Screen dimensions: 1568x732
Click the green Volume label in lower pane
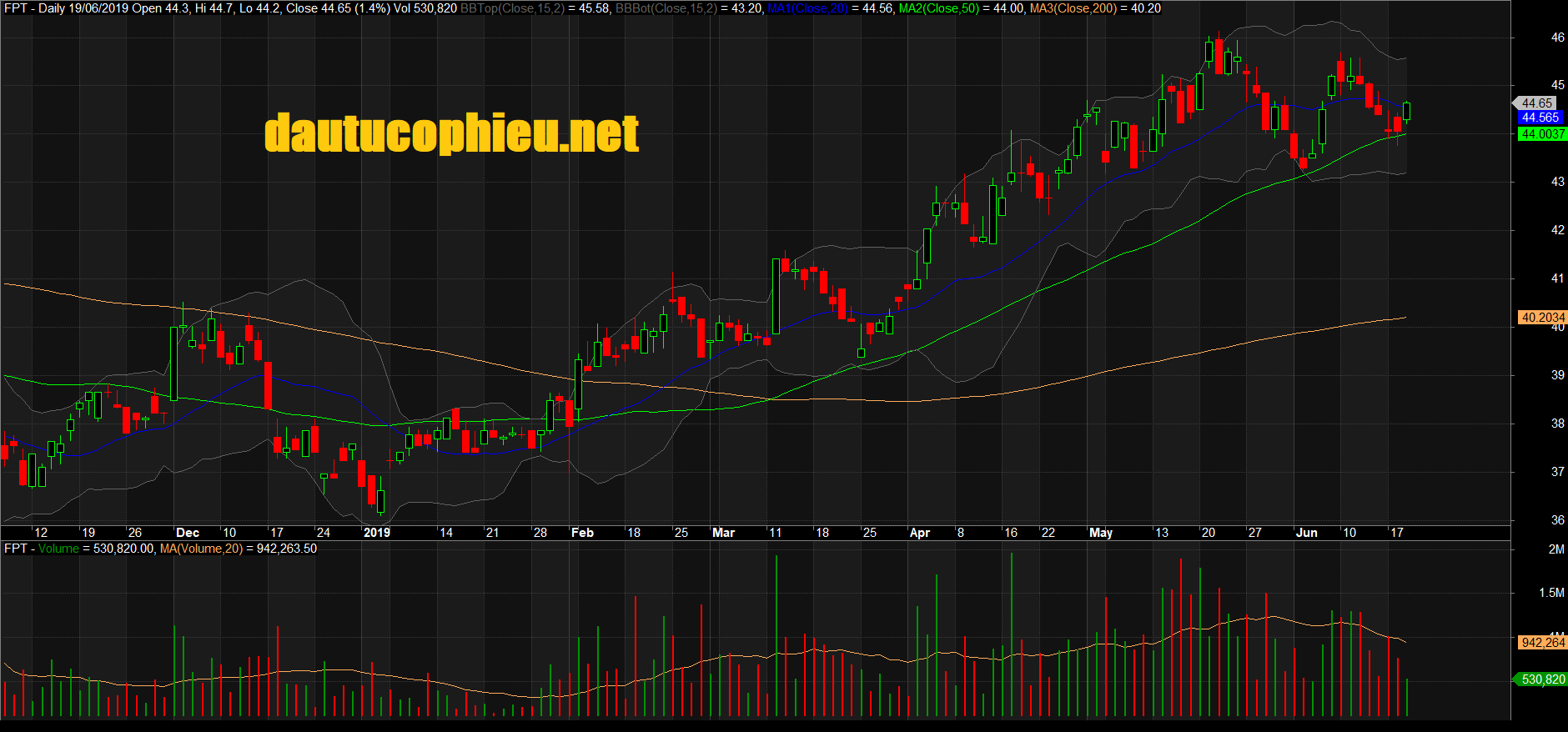(x=58, y=549)
